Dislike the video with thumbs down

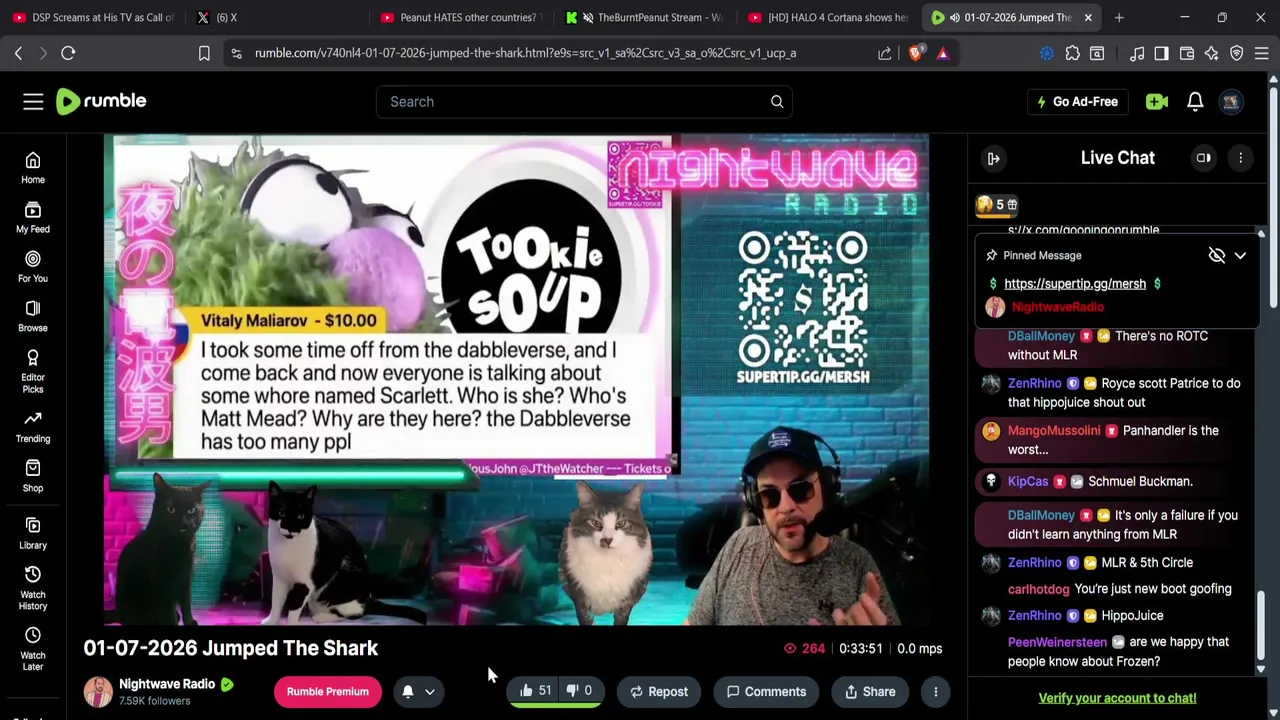point(579,691)
